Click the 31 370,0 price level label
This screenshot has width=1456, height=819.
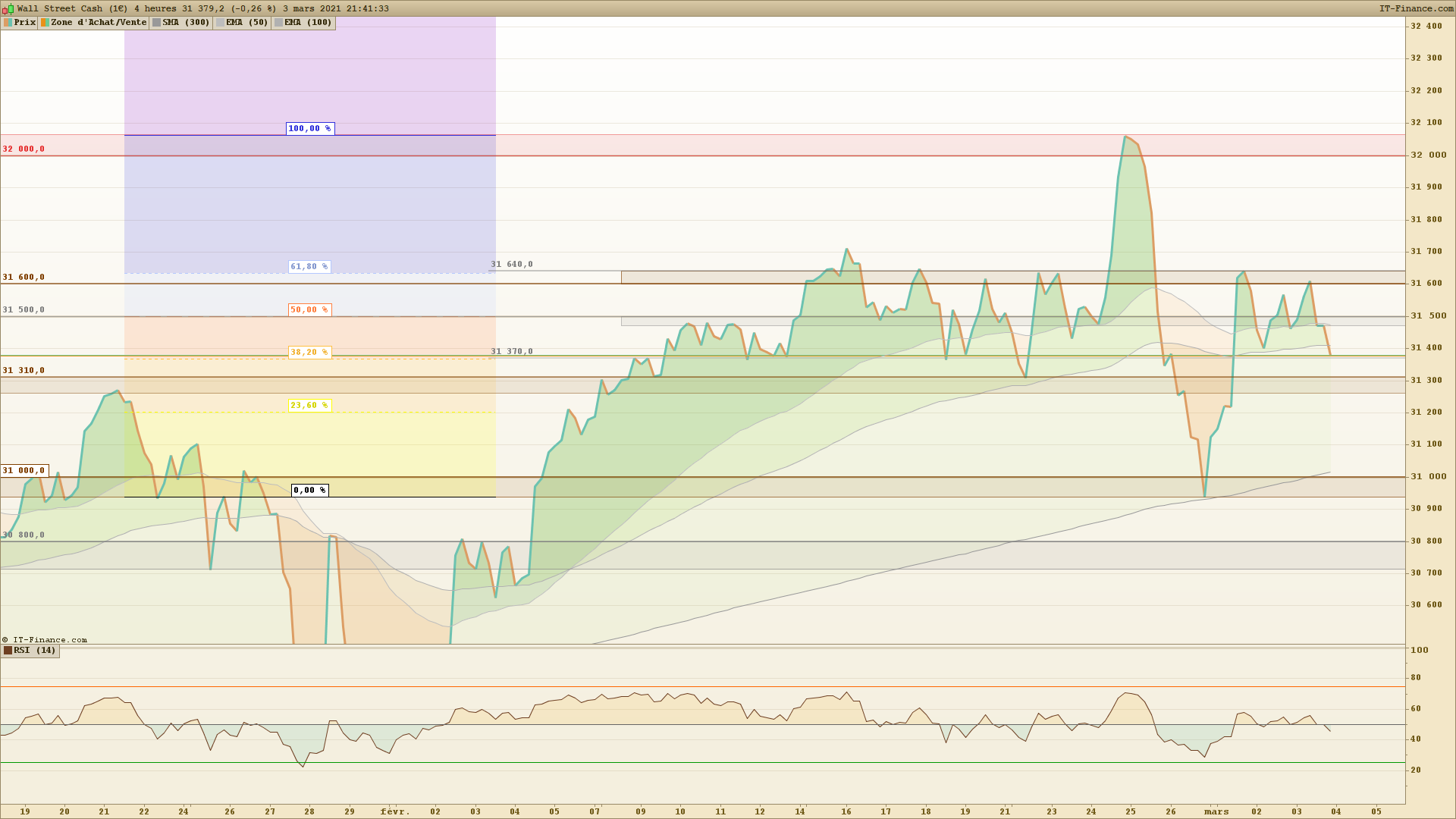(512, 352)
